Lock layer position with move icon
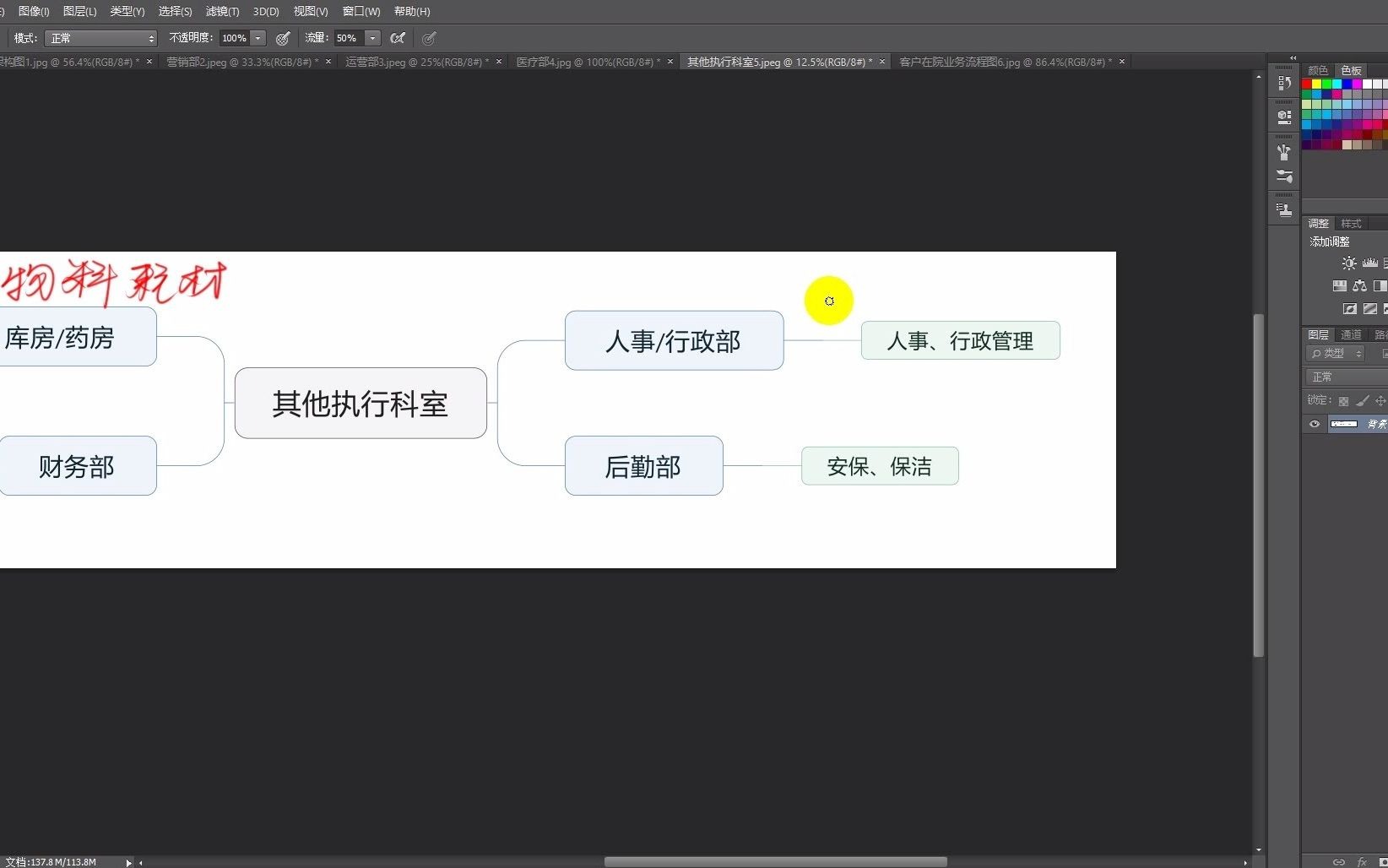The image size is (1388, 868). [x=1380, y=401]
